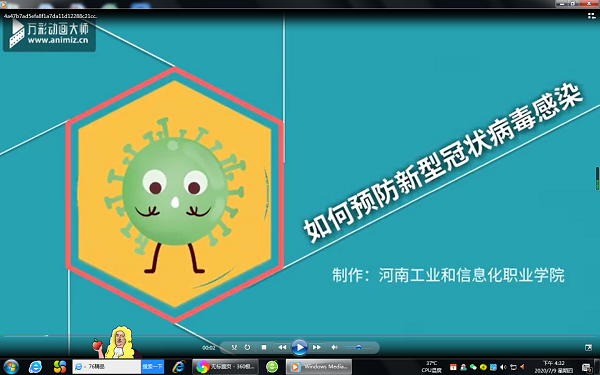Toggle shuffle mode in media player
Screen dimensions: 600x375
point(234,347)
